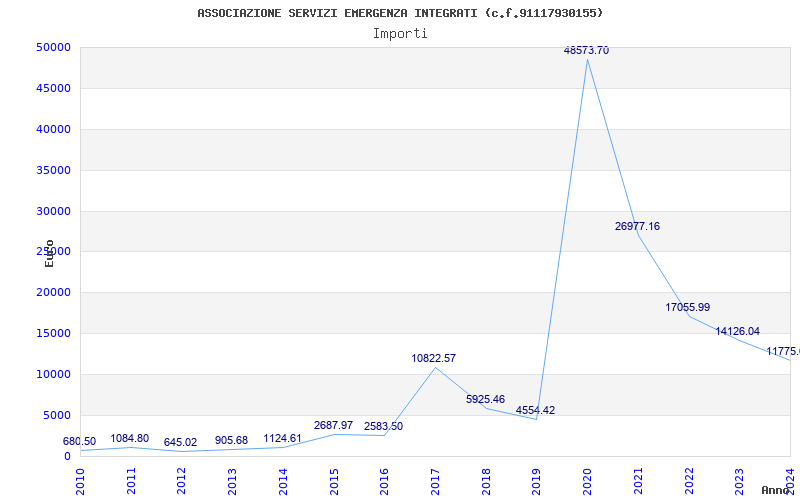Click the y-axis value 50000
Viewport: 800px width, 500px height.
pos(54,47)
